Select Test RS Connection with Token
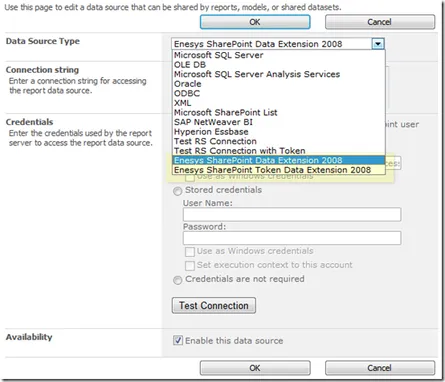 (279, 151)
